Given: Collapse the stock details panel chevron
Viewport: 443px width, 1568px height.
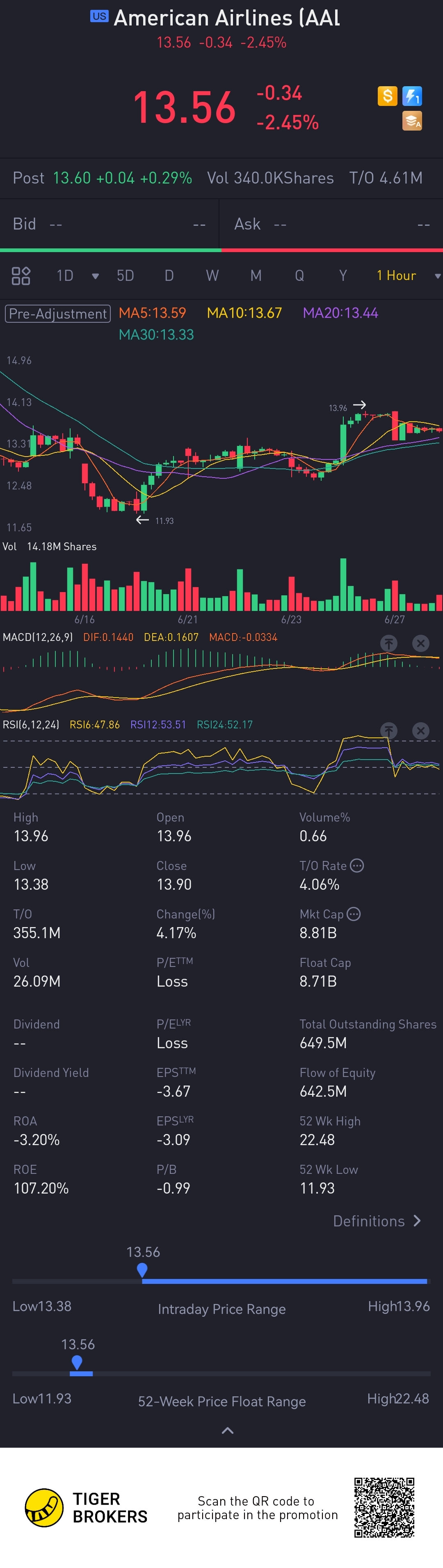Looking at the screenshot, I should click(228, 1430).
